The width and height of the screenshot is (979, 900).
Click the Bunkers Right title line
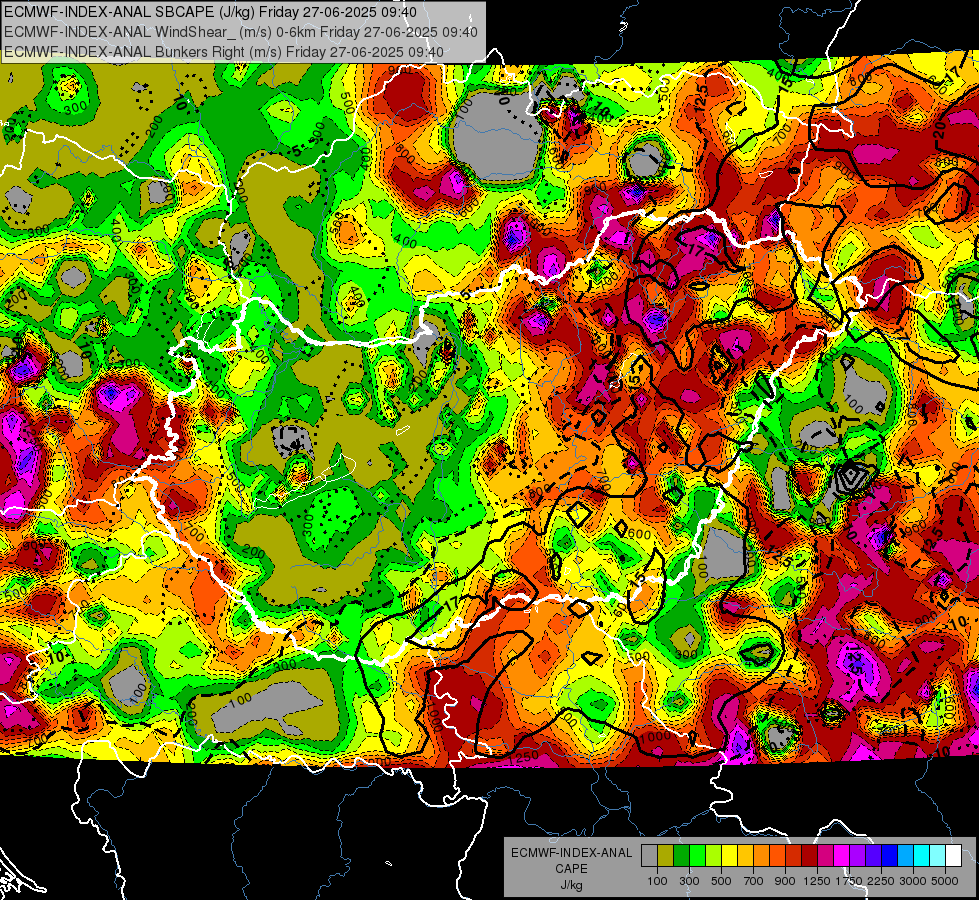click(x=224, y=52)
